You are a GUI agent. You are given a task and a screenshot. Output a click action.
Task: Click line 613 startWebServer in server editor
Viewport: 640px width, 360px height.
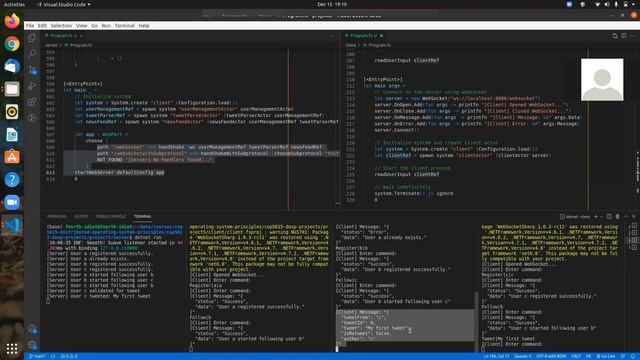[119, 173]
